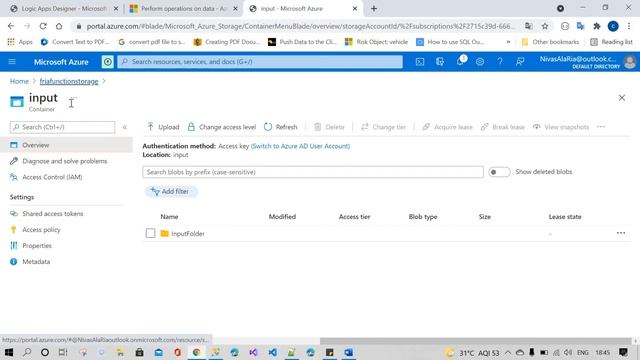Viewport: 640px width, 360px height.
Task: Open the InputFolder folder
Action: point(188,233)
